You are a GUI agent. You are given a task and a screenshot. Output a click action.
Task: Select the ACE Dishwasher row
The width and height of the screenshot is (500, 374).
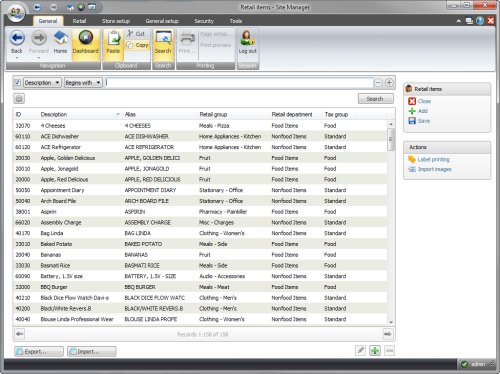coord(200,136)
